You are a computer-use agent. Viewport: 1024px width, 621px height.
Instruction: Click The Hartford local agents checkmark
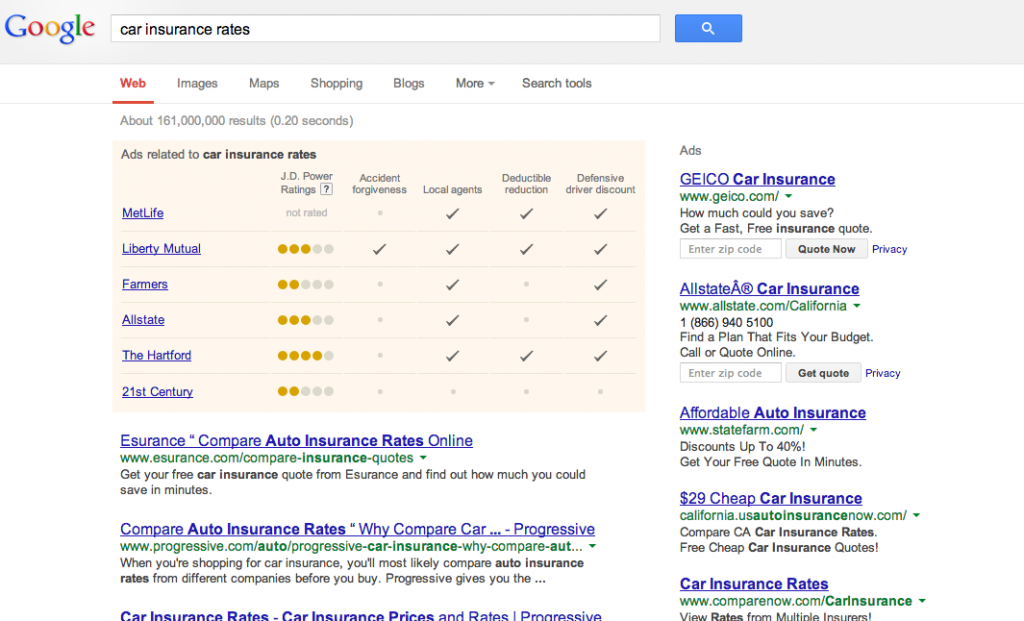pos(453,356)
